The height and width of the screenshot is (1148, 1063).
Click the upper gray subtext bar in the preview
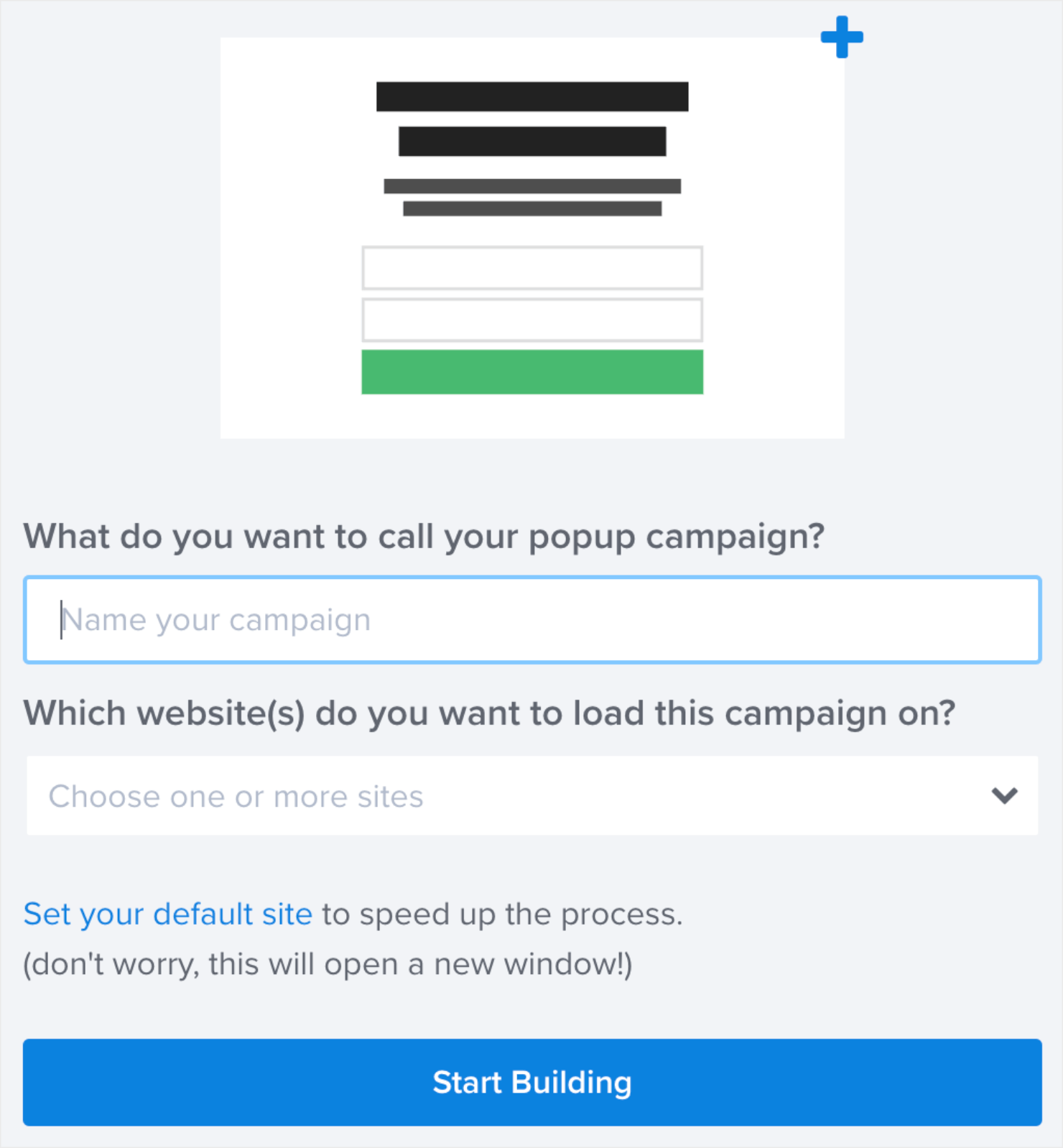[x=531, y=186]
